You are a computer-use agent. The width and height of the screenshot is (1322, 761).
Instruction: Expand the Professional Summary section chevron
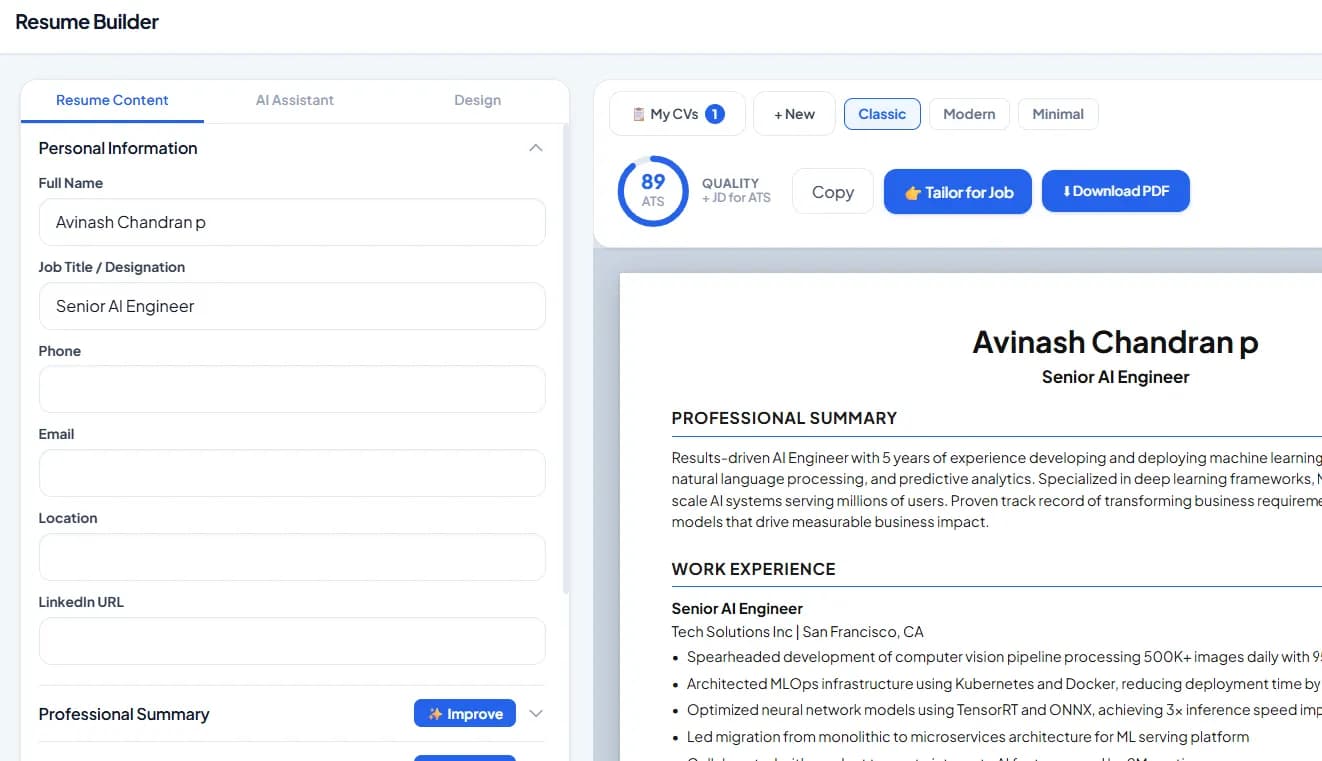[536, 714]
